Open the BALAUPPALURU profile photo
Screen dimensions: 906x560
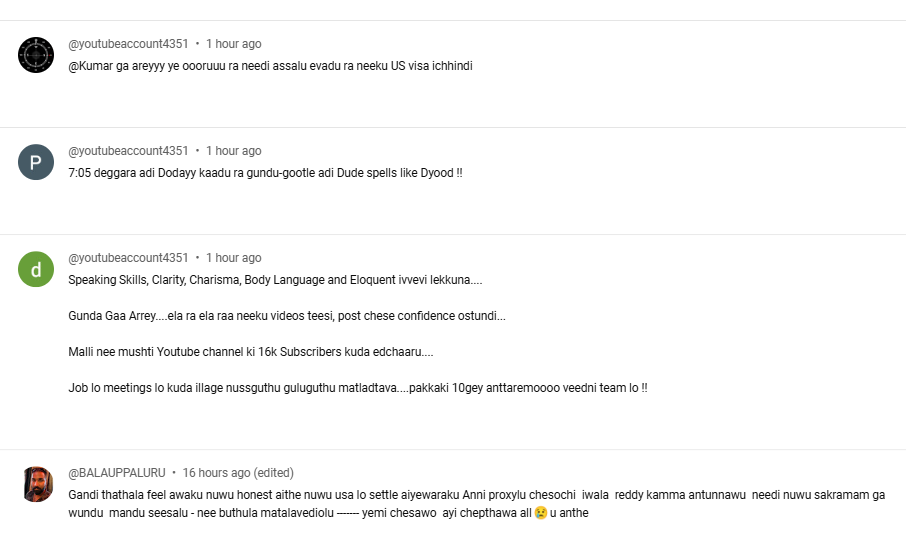click(x=36, y=484)
